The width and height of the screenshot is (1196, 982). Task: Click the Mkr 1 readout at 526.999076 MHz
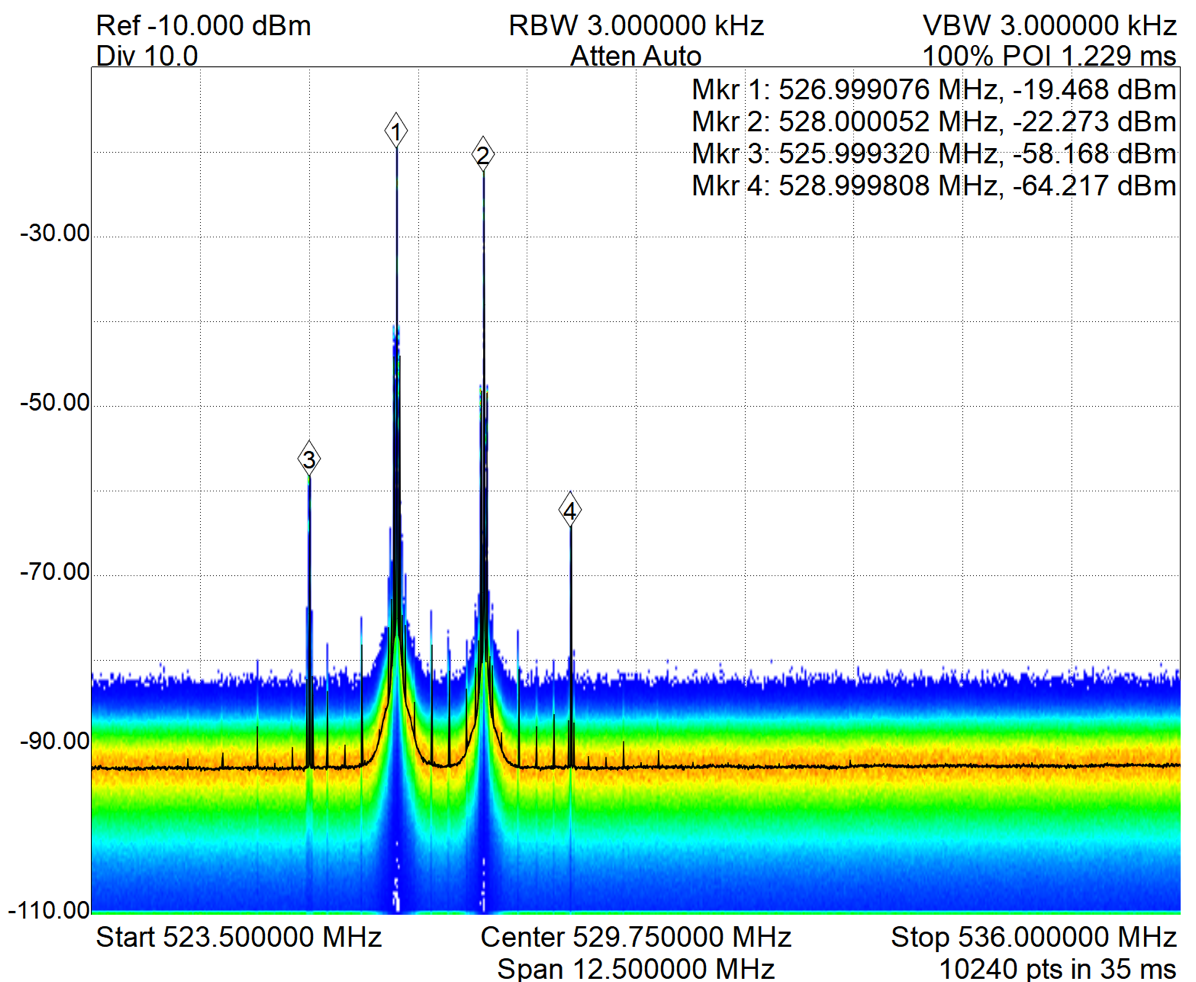point(933,90)
